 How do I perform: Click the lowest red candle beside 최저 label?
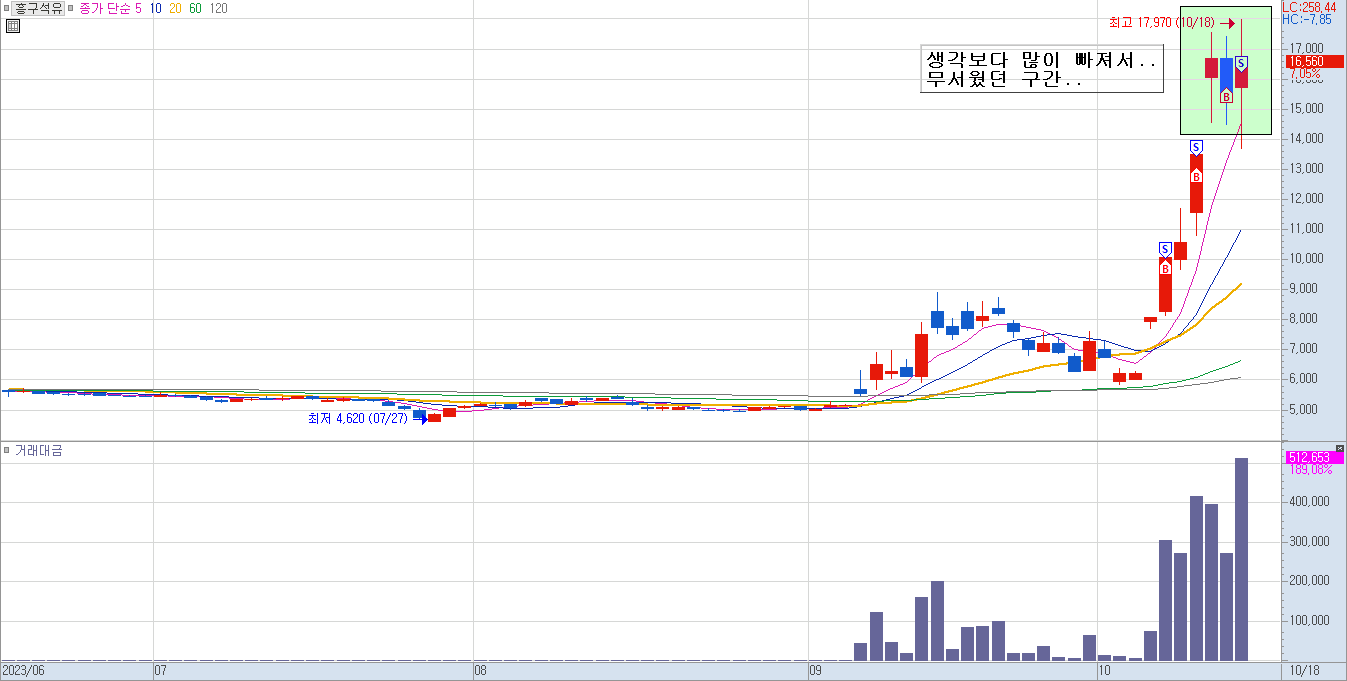434,417
